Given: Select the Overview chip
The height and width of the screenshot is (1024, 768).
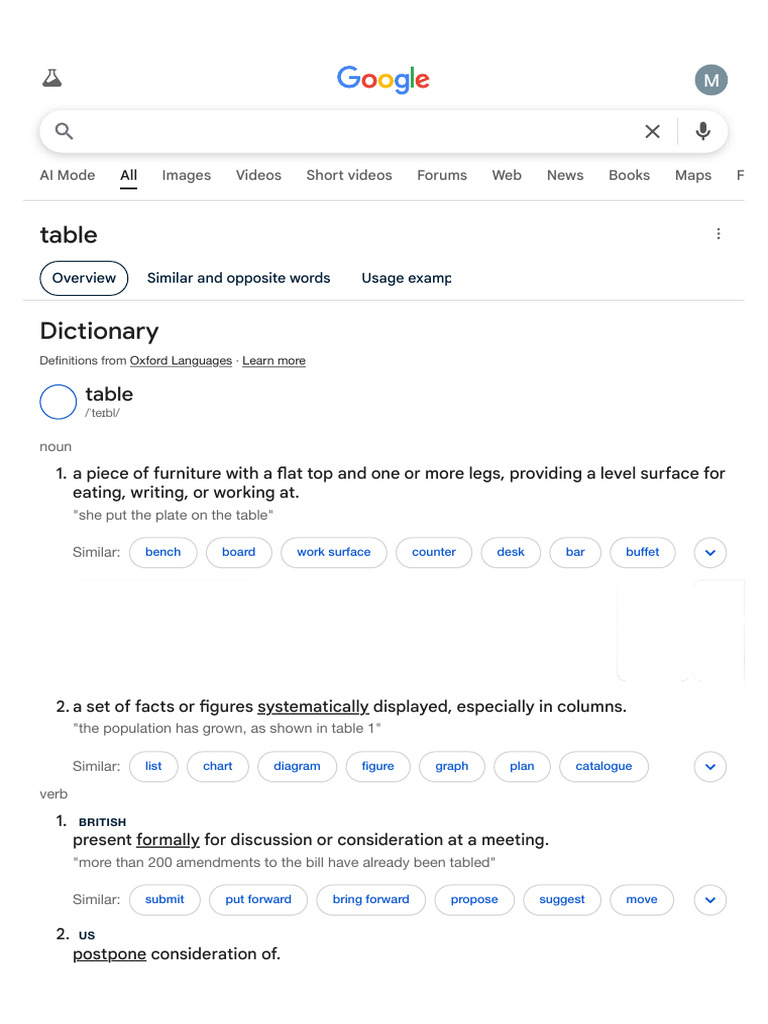Looking at the screenshot, I should [84, 278].
